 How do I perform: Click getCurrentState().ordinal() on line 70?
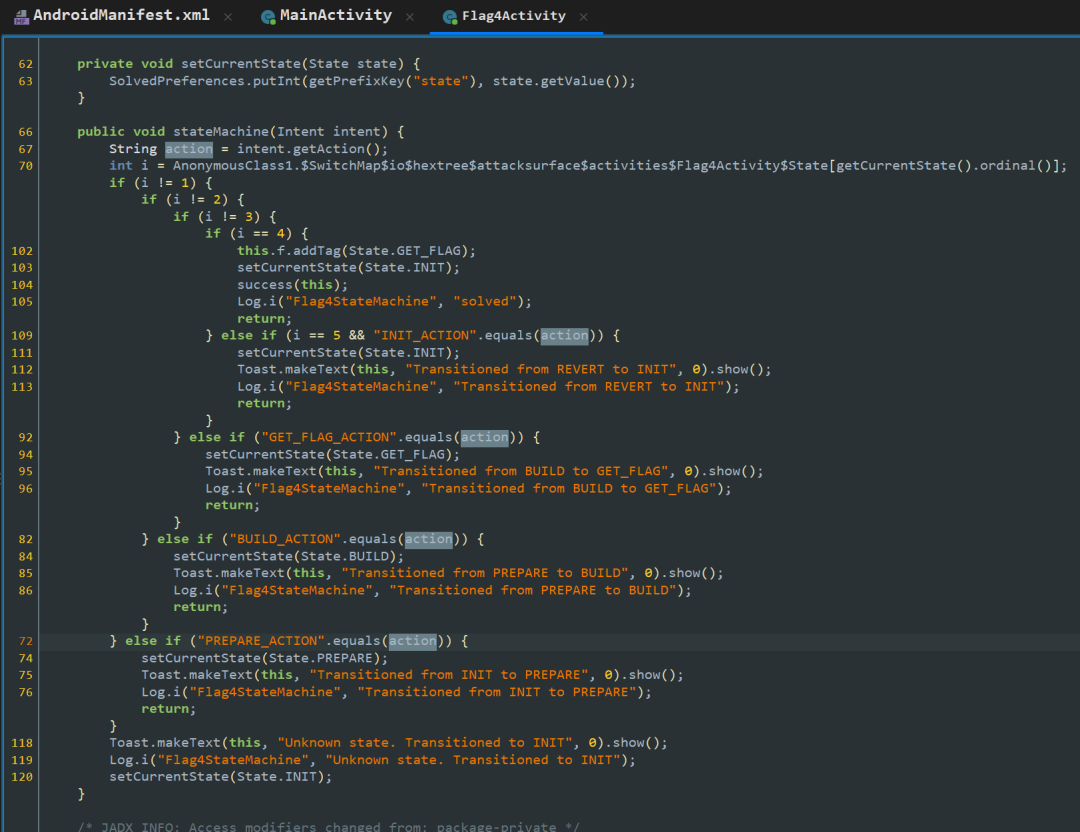946,165
